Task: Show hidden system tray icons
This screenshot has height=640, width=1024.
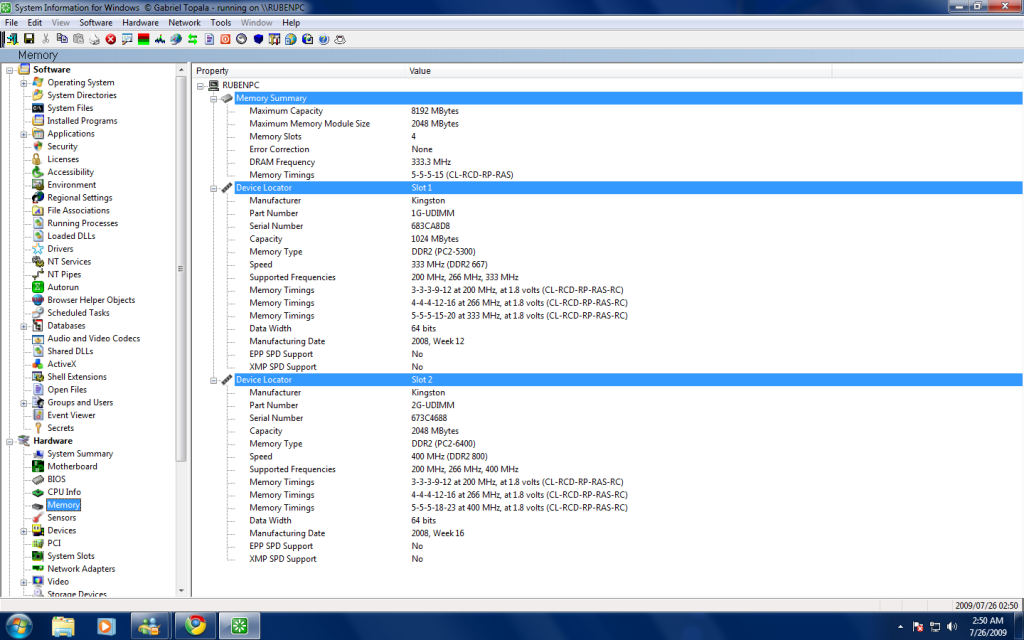Action: pos(901,627)
